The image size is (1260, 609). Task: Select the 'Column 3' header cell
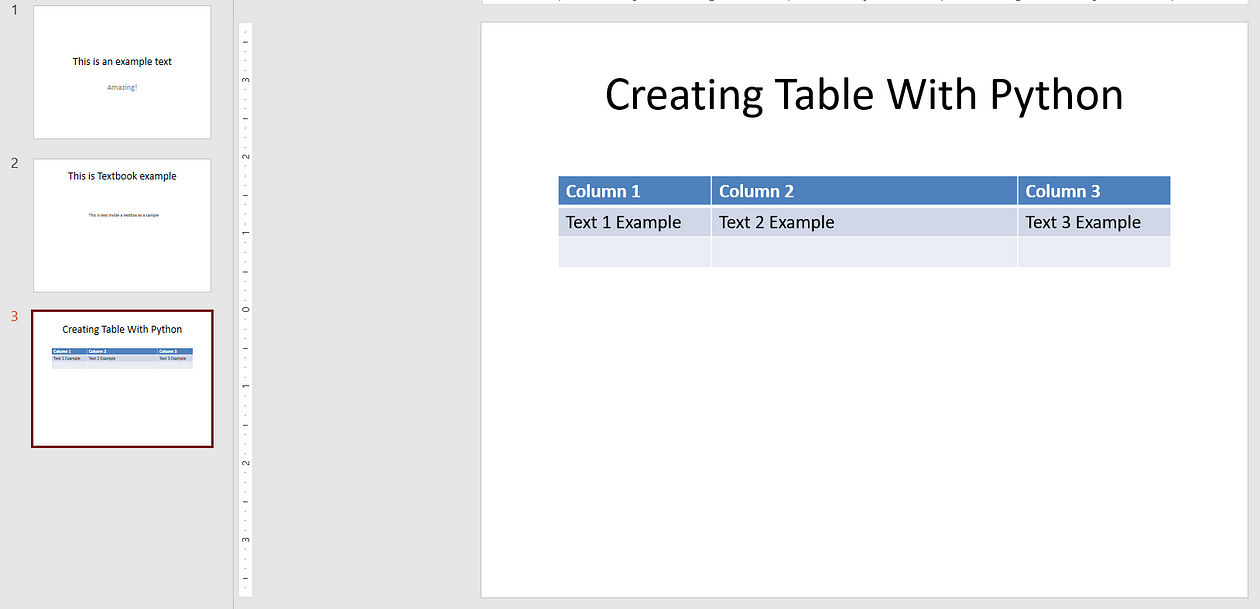click(x=1093, y=191)
